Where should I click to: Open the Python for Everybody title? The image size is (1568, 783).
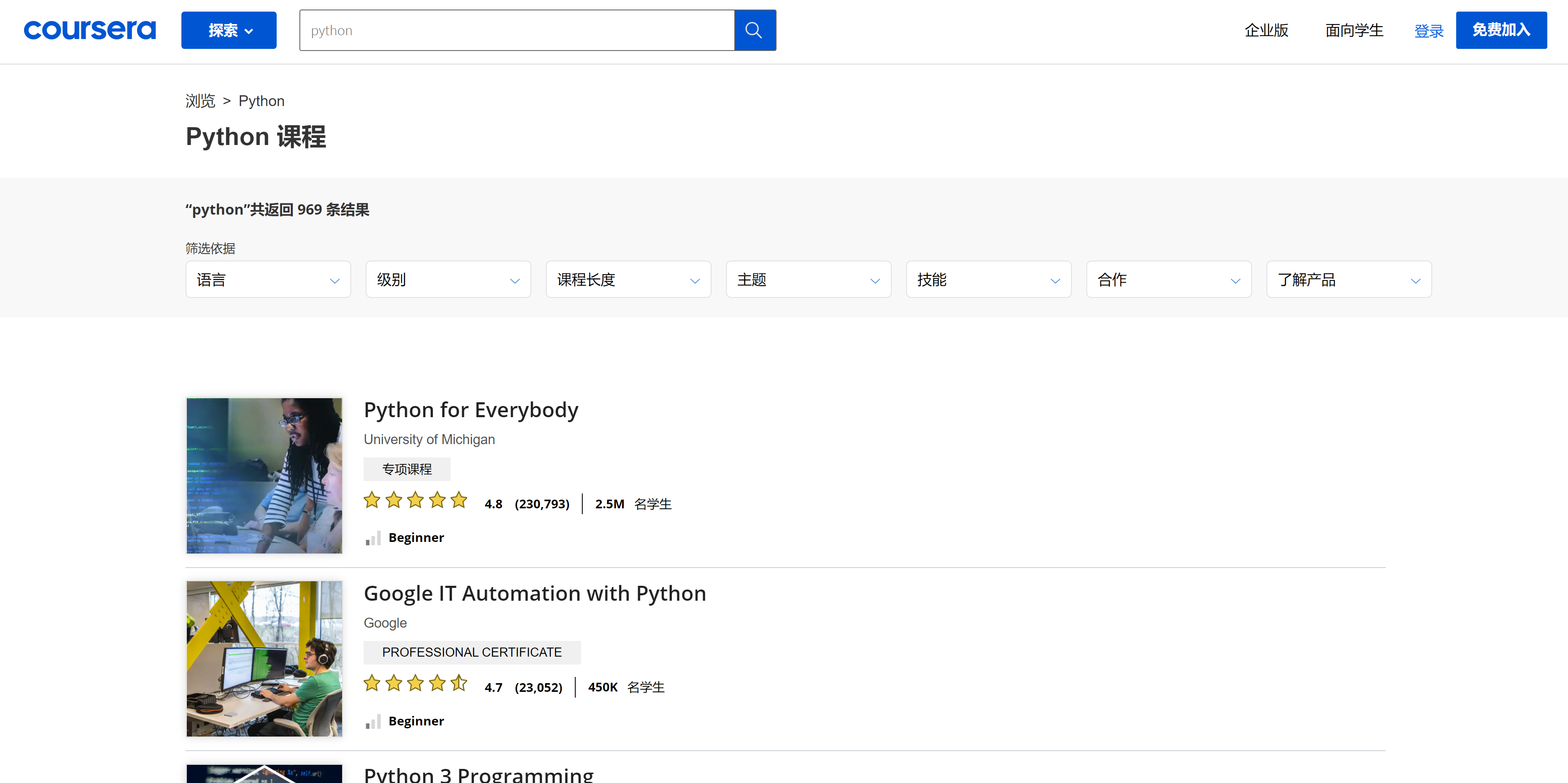(x=470, y=410)
